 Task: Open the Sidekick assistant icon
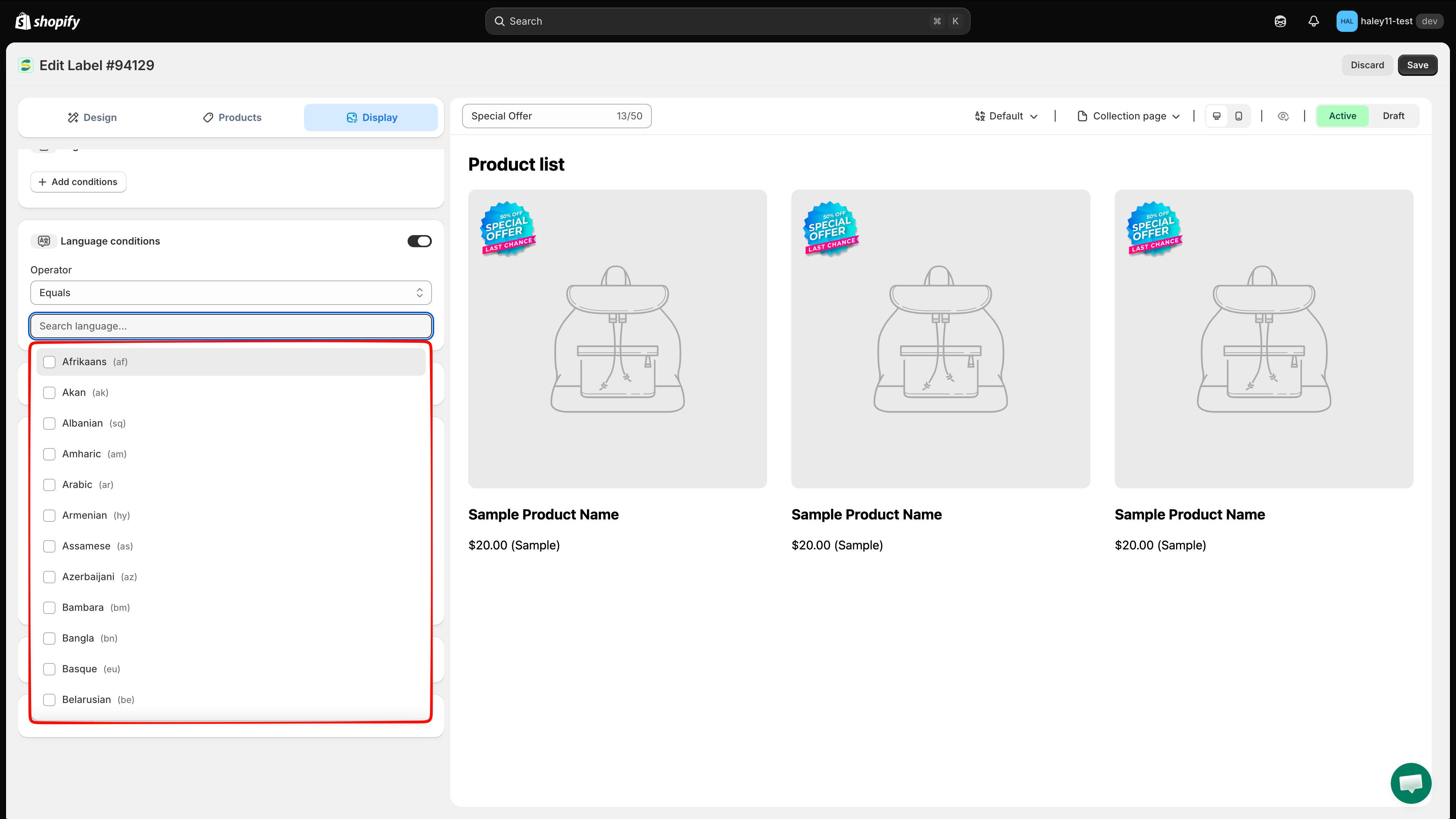[x=1280, y=22]
